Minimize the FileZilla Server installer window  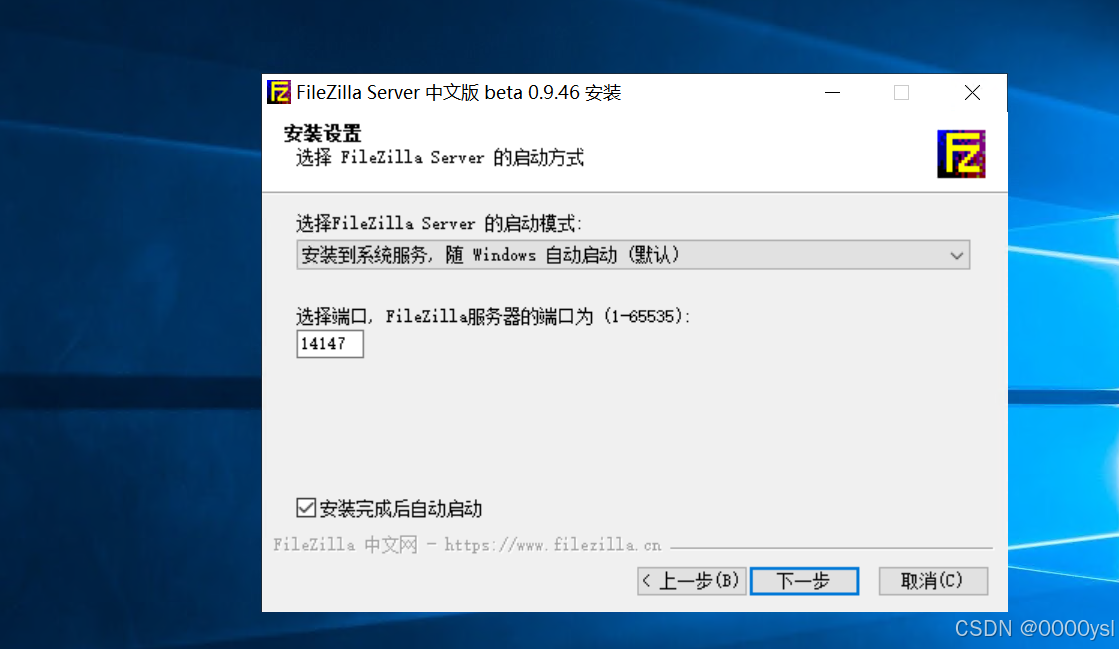click(x=832, y=93)
